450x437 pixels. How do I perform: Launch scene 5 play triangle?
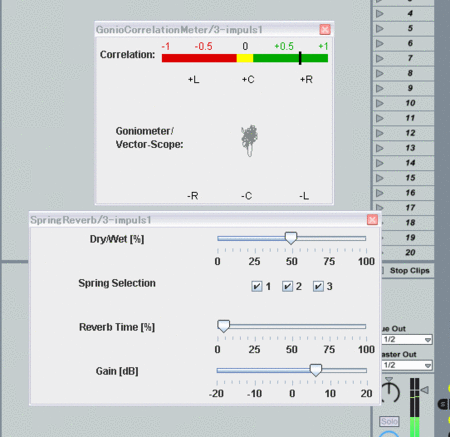pyautogui.click(x=379, y=28)
